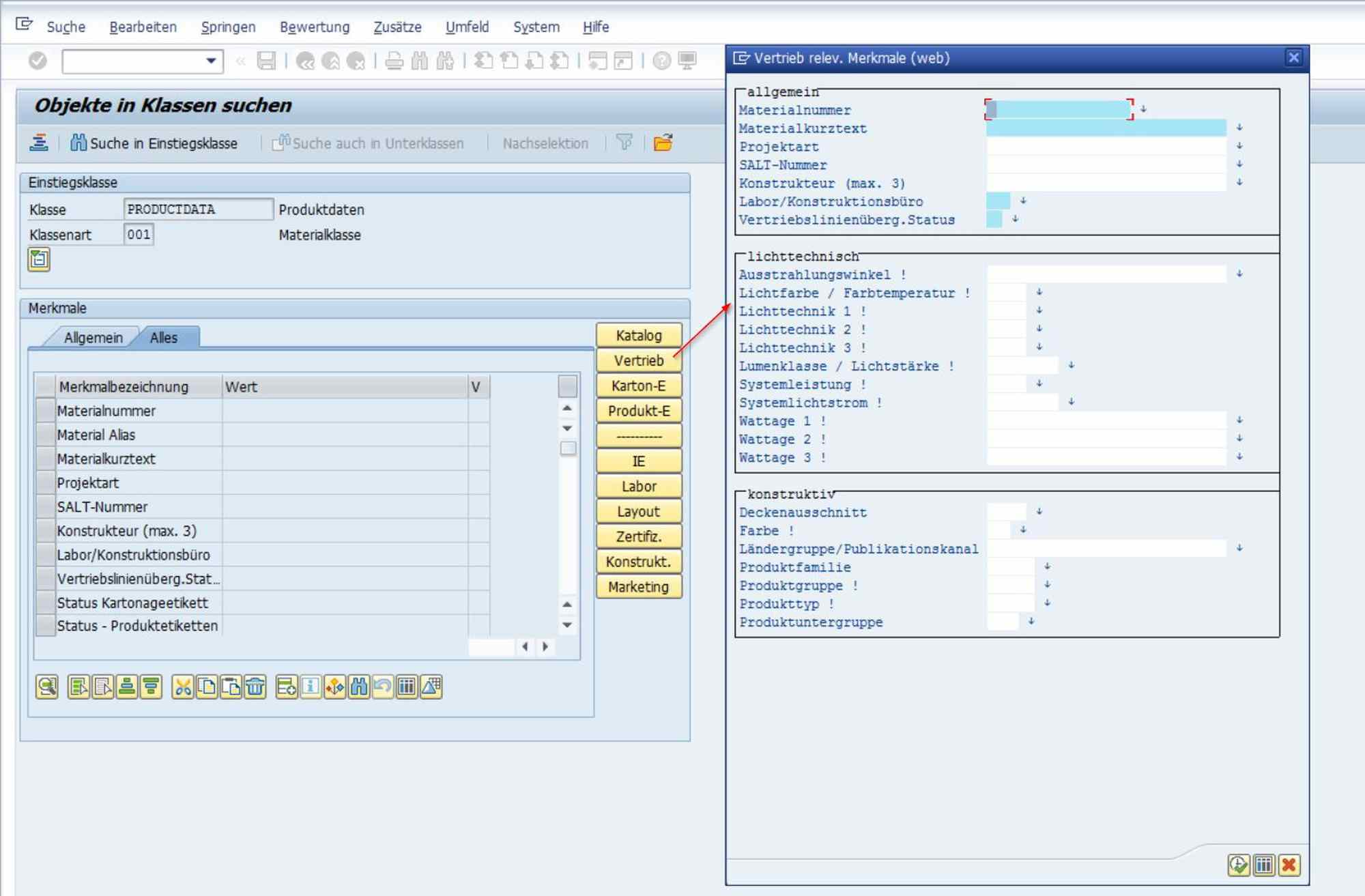Switch to the Alles tab
Screen dimensions: 1365x896
[x=164, y=338]
